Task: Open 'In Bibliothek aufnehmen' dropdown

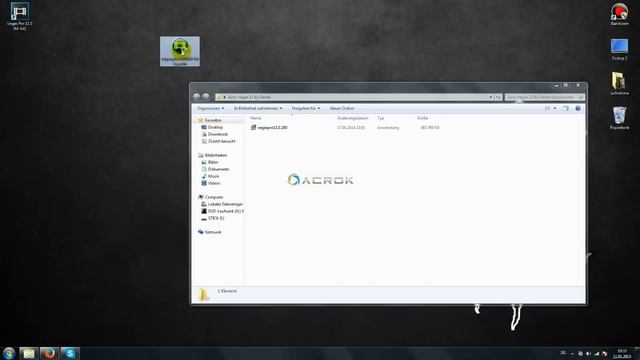Action: [258, 109]
